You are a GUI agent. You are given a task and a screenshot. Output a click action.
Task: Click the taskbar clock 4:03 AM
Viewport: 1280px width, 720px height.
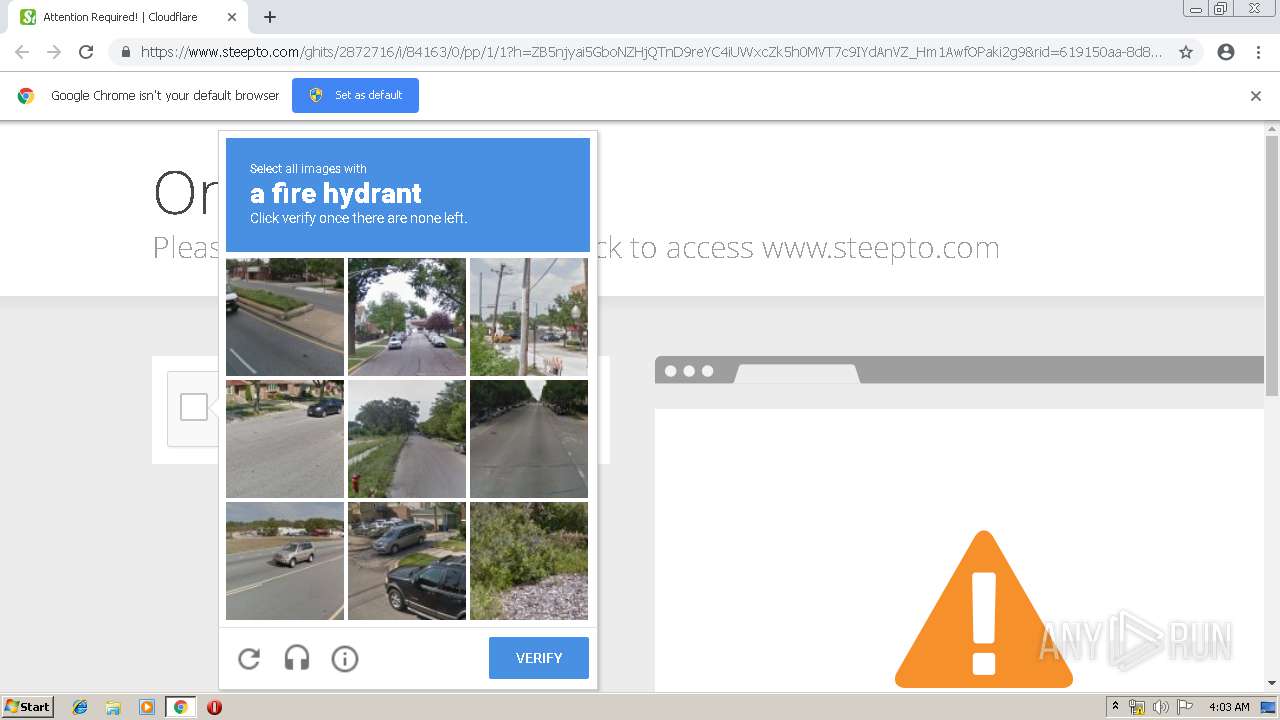point(1229,707)
